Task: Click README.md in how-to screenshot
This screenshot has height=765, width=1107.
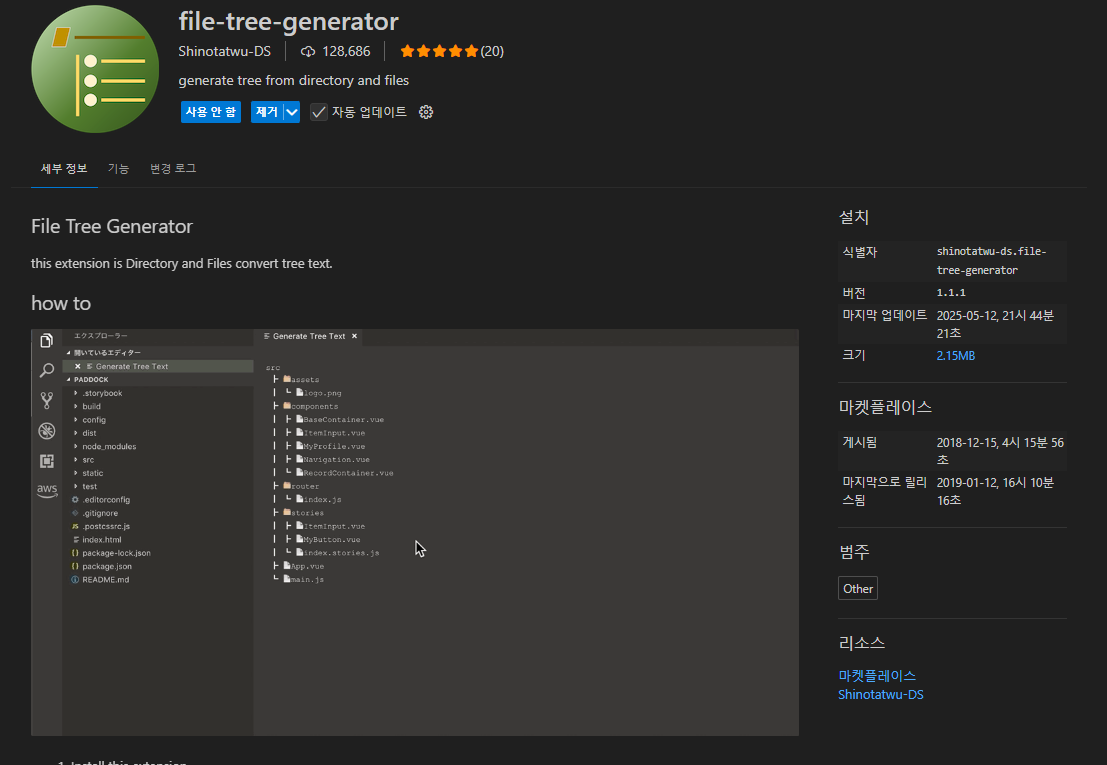Action: click(x=105, y=580)
